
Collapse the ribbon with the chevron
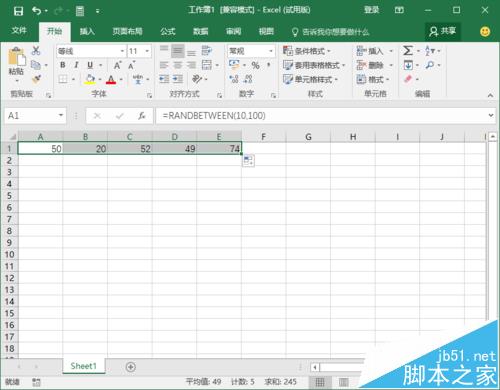(490, 95)
